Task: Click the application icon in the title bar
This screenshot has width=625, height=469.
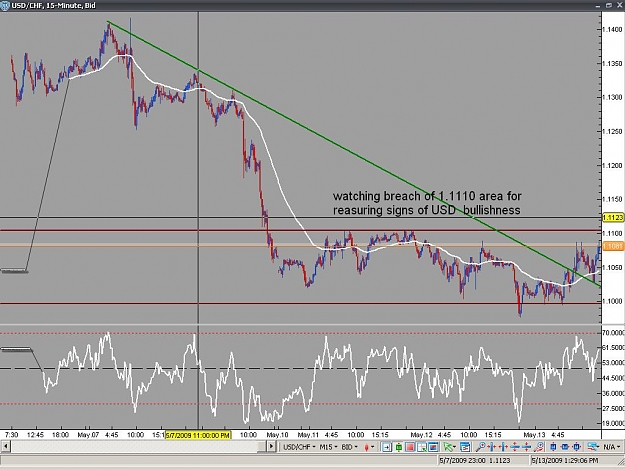Action: tap(5, 6)
